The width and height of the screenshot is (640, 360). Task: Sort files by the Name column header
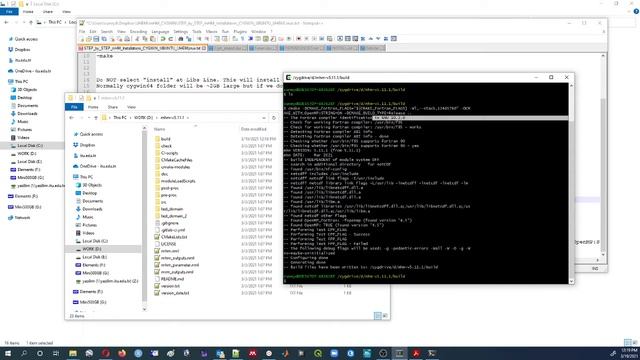pyautogui.click(x=160, y=129)
